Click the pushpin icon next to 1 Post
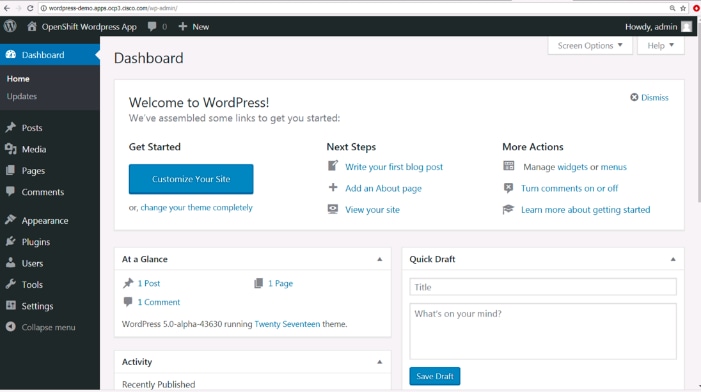This screenshot has height=392, width=701. pos(128,283)
